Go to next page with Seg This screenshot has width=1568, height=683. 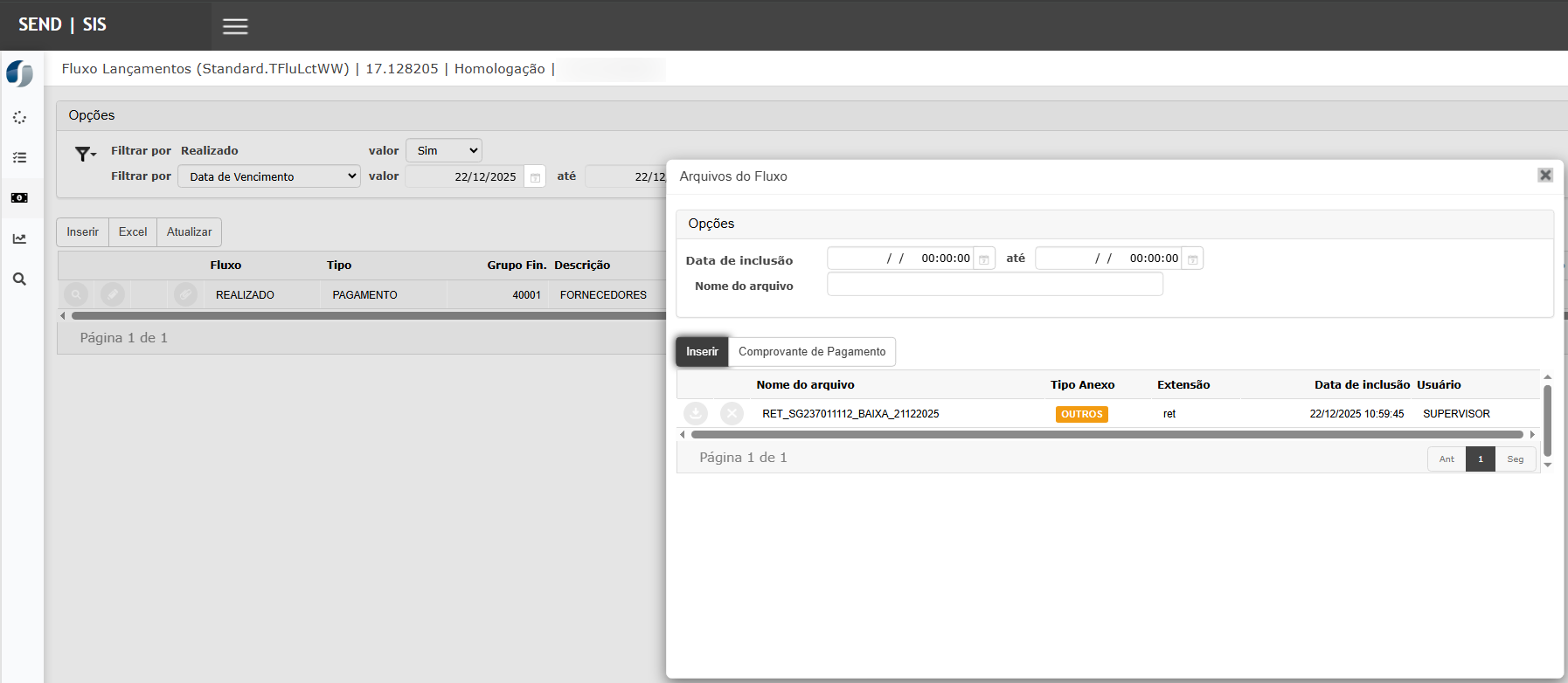point(1515,459)
